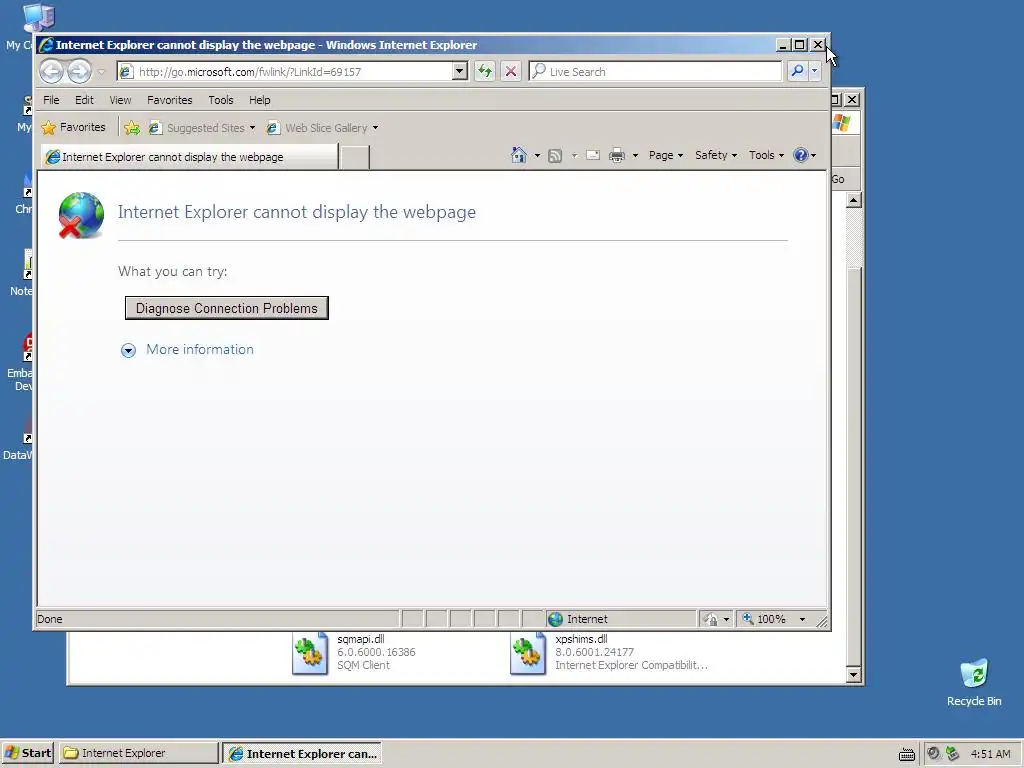Click the globe error icon on page
The image size is (1024, 768).
pos(81,216)
